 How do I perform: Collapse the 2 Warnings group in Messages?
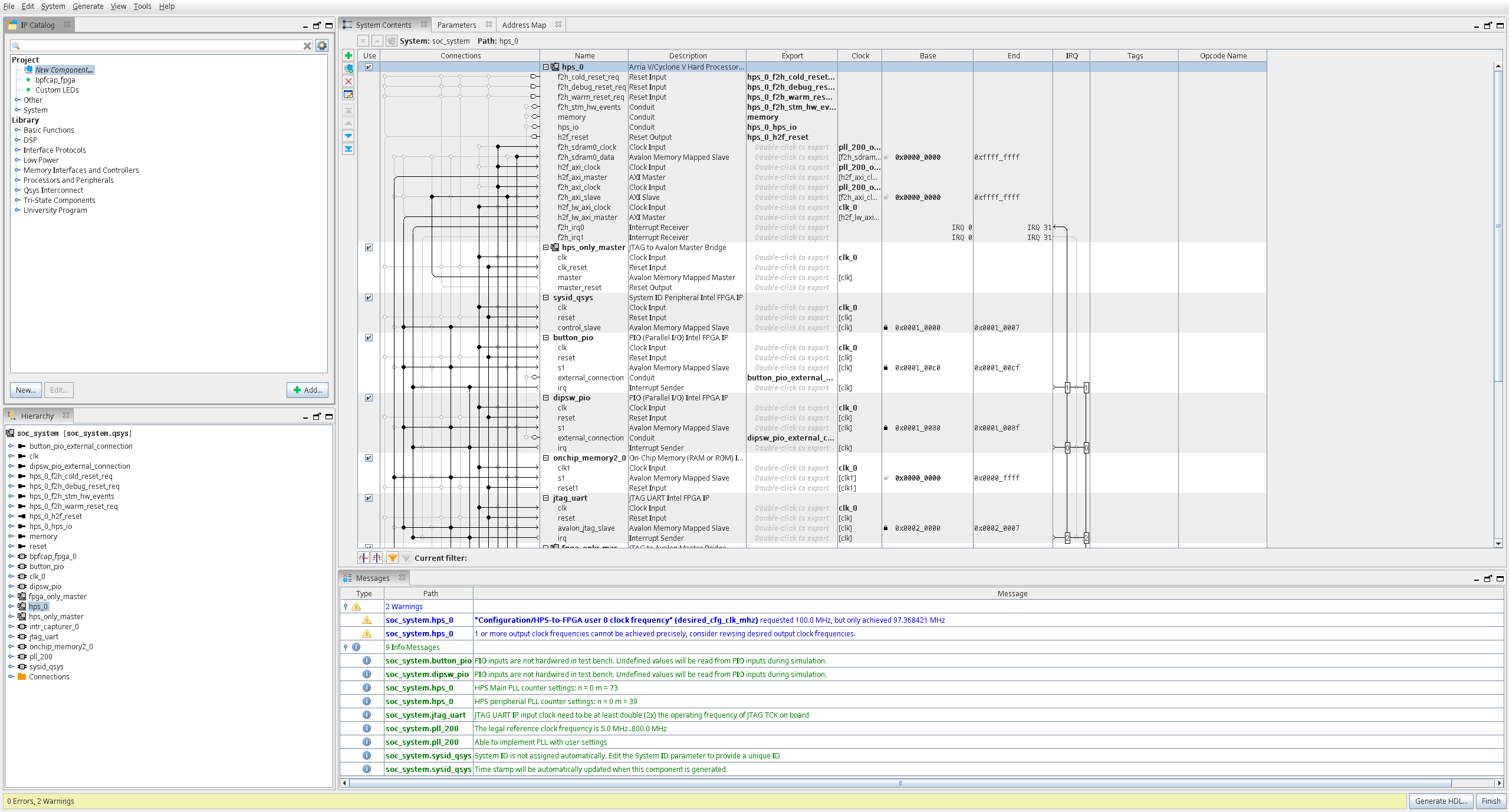(x=346, y=606)
